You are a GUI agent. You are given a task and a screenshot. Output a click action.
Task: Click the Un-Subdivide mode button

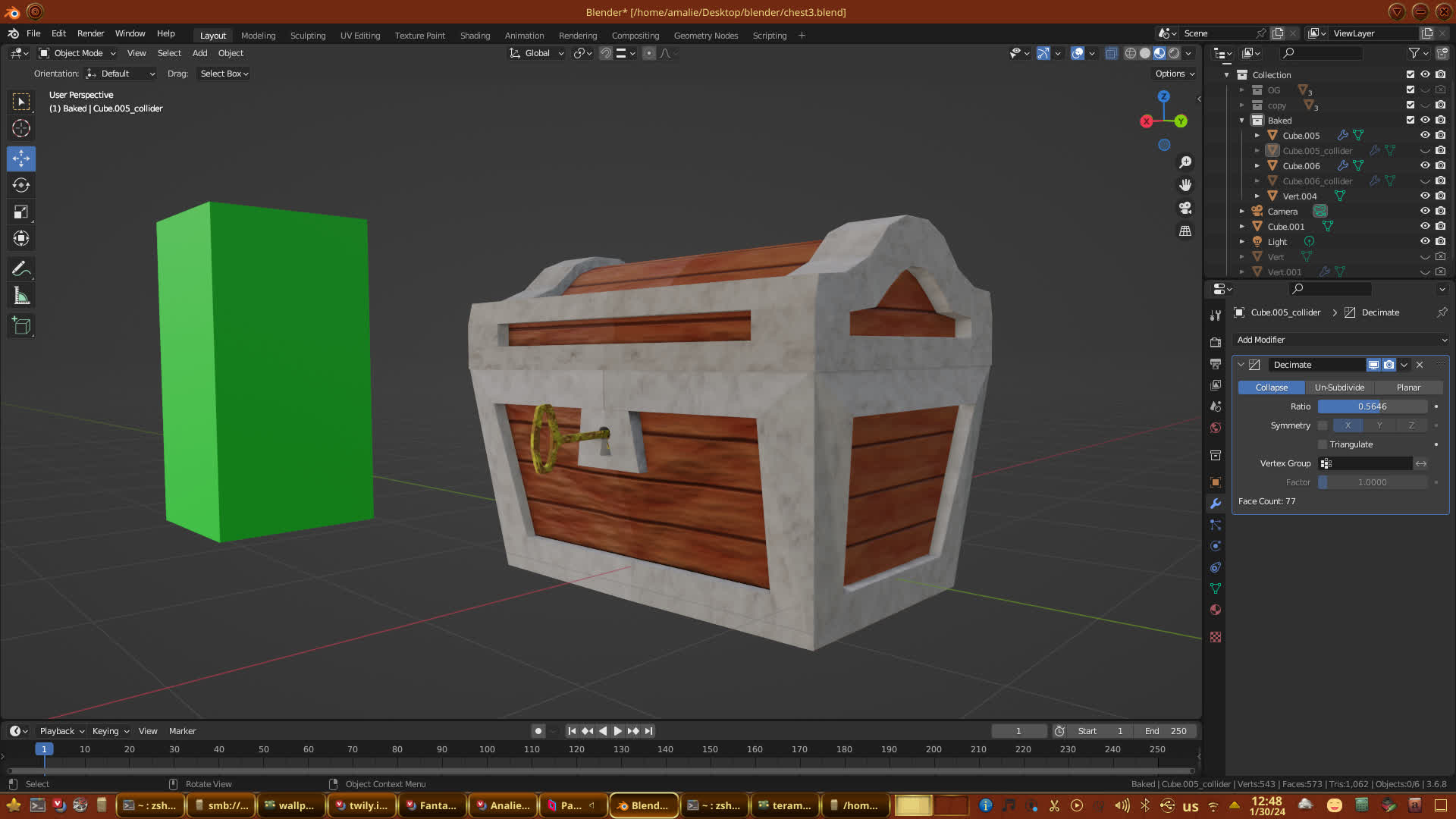(1339, 388)
